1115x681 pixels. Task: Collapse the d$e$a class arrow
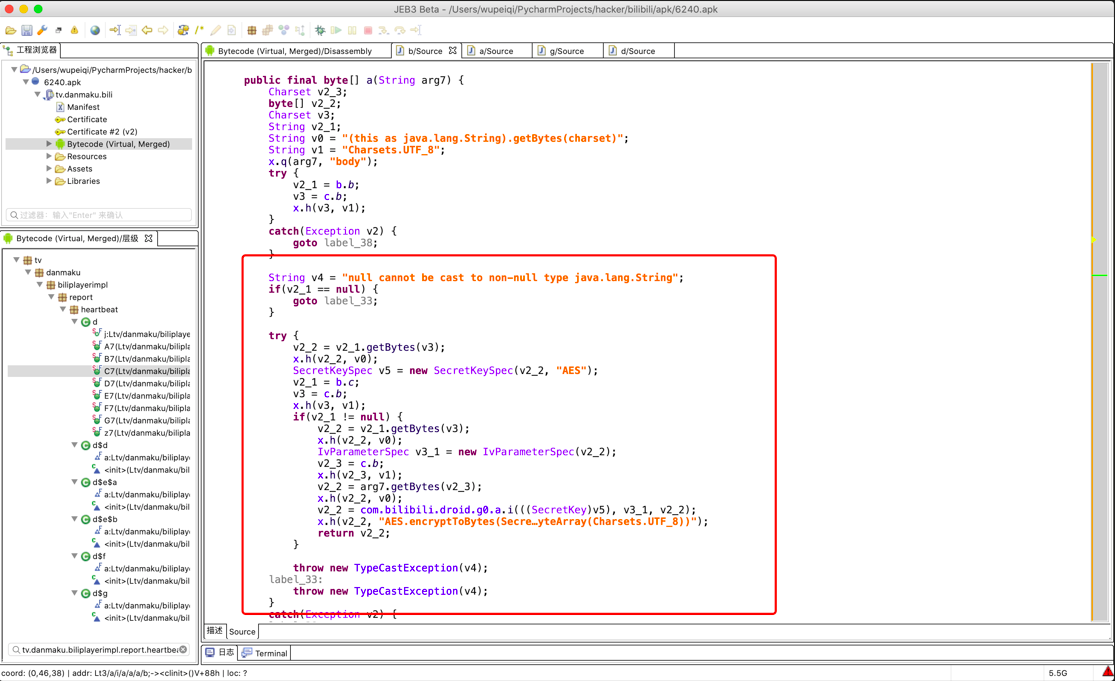[74, 482]
